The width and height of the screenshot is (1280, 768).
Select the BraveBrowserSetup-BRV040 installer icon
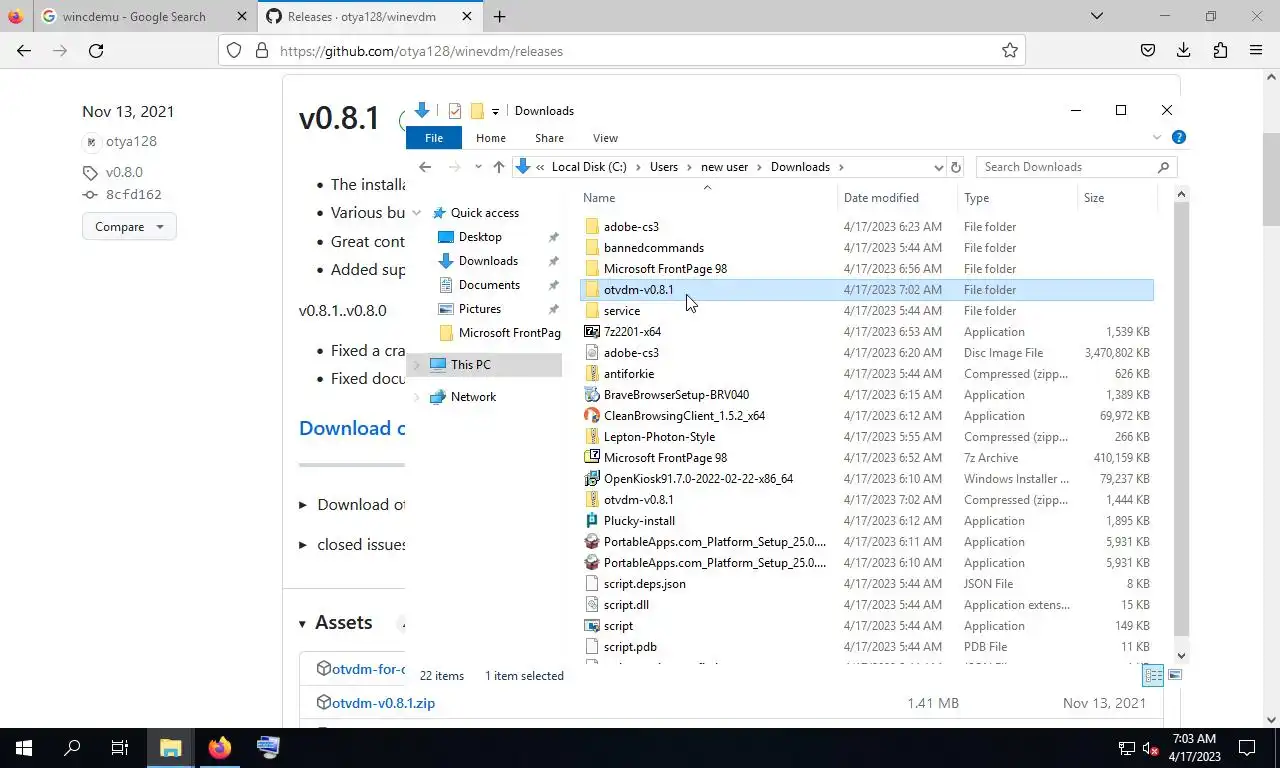click(592, 394)
